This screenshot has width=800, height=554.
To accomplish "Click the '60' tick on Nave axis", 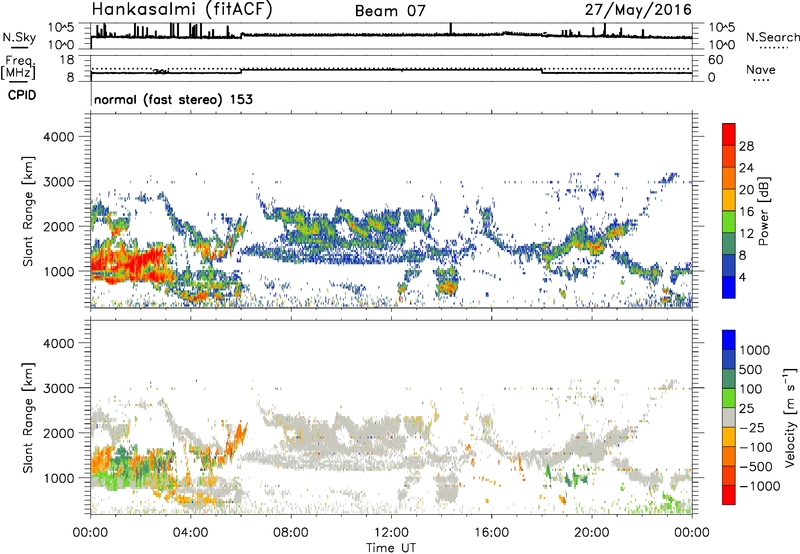I will tap(715, 60).
